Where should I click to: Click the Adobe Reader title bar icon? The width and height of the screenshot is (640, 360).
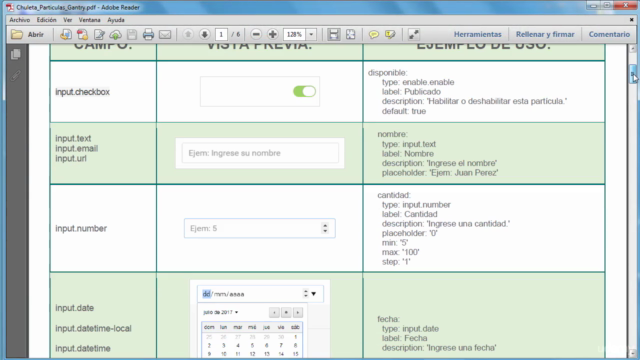click(x=10, y=7)
